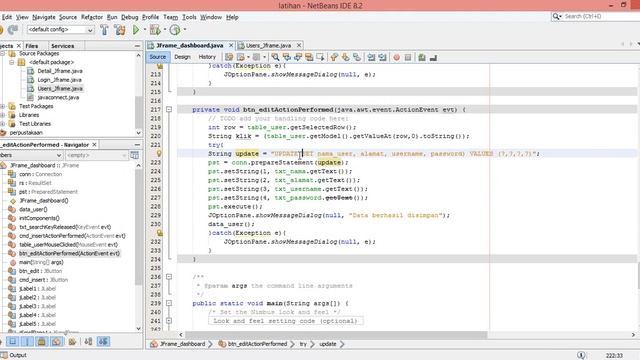Click the lightbulb hint icon at line 222

pos(159,153)
